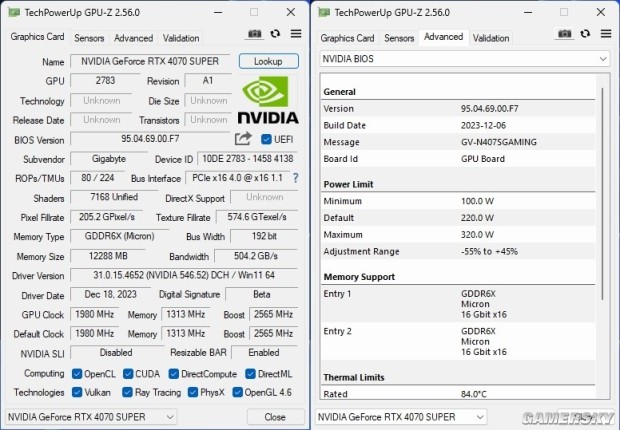Click Memory Support Entry 2 row
Image resolution: width=620 pixels, height=430 pixels.
pos(458,341)
